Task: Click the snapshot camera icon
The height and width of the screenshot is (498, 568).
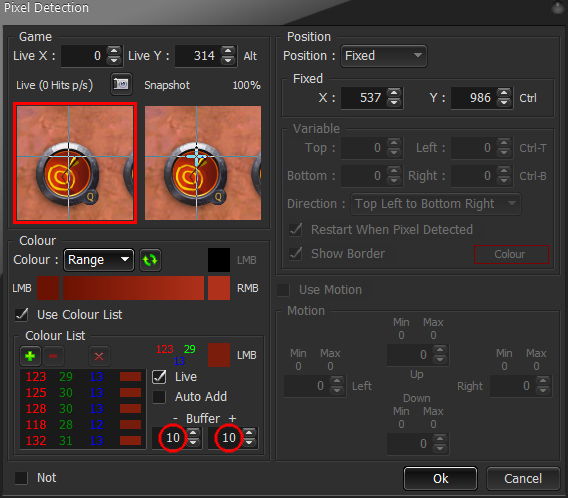Action: [121, 84]
